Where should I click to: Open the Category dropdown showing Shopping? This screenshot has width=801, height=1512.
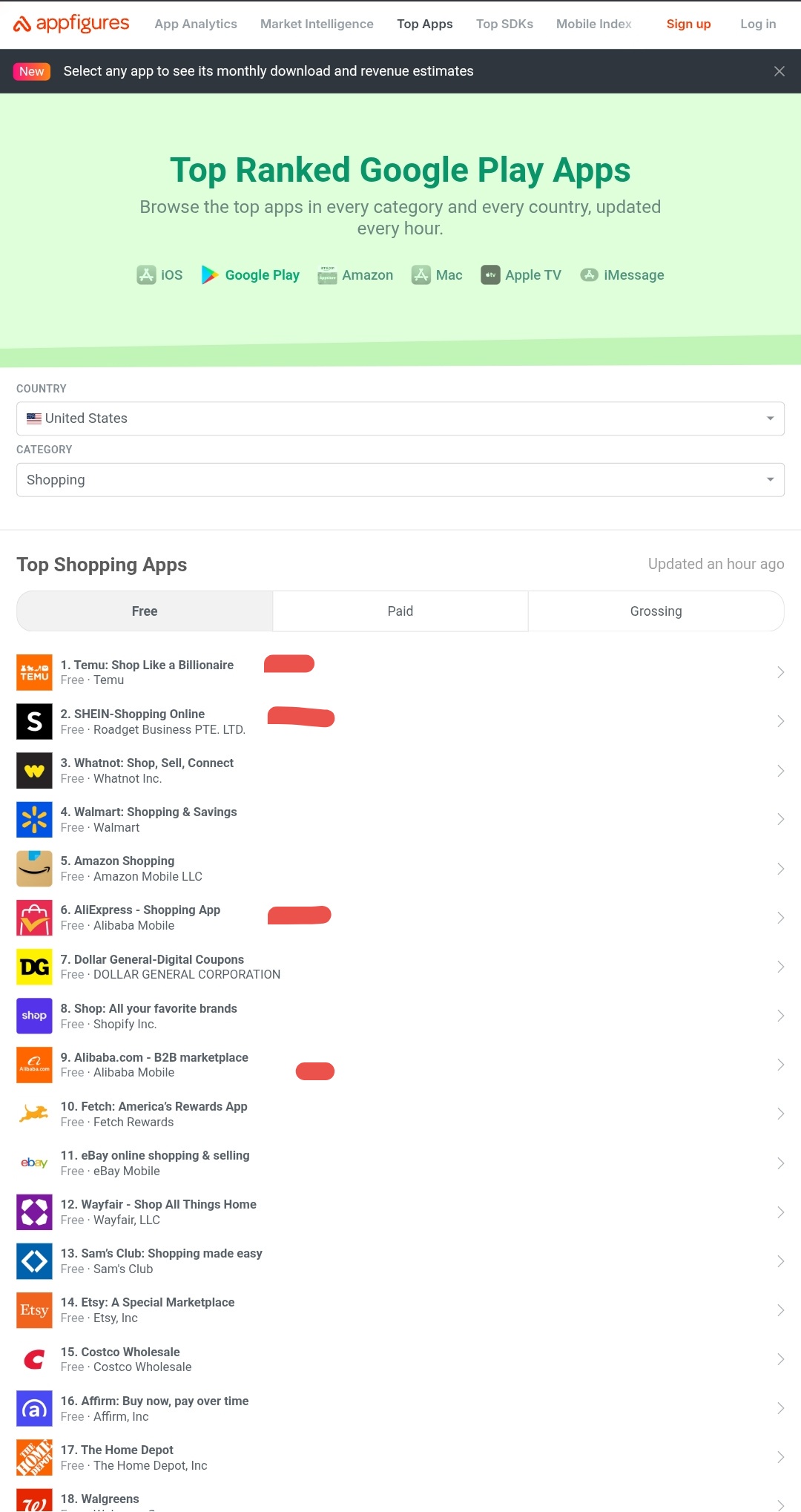[x=400, y=480]
